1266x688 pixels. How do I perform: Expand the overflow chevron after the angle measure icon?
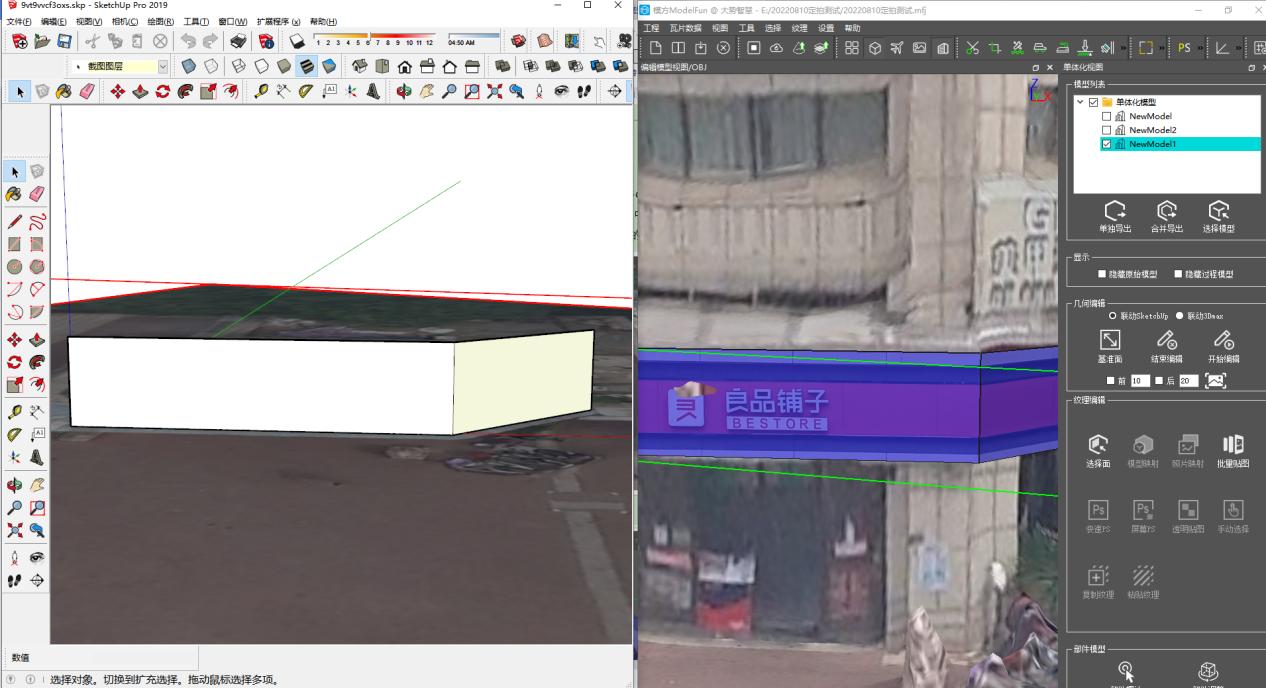1241,47
